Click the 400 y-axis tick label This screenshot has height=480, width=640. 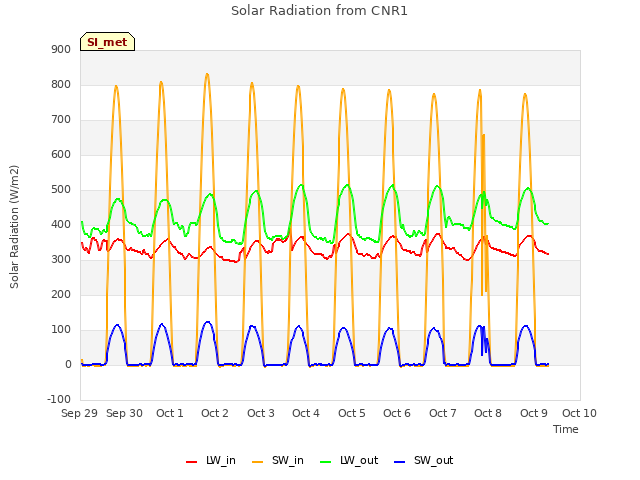click(x=61, y=224)
